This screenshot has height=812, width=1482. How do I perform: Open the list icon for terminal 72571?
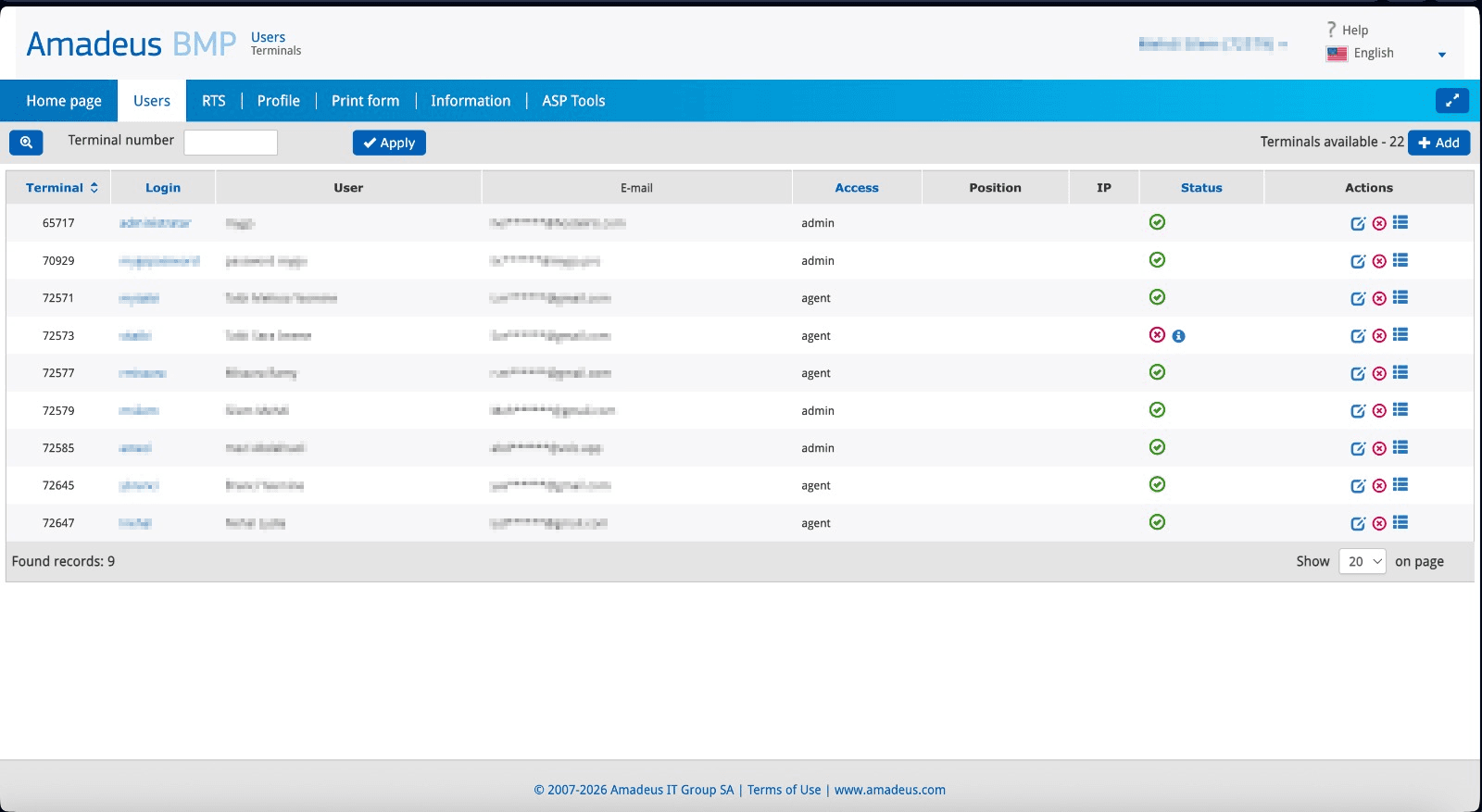point(1400,297)
